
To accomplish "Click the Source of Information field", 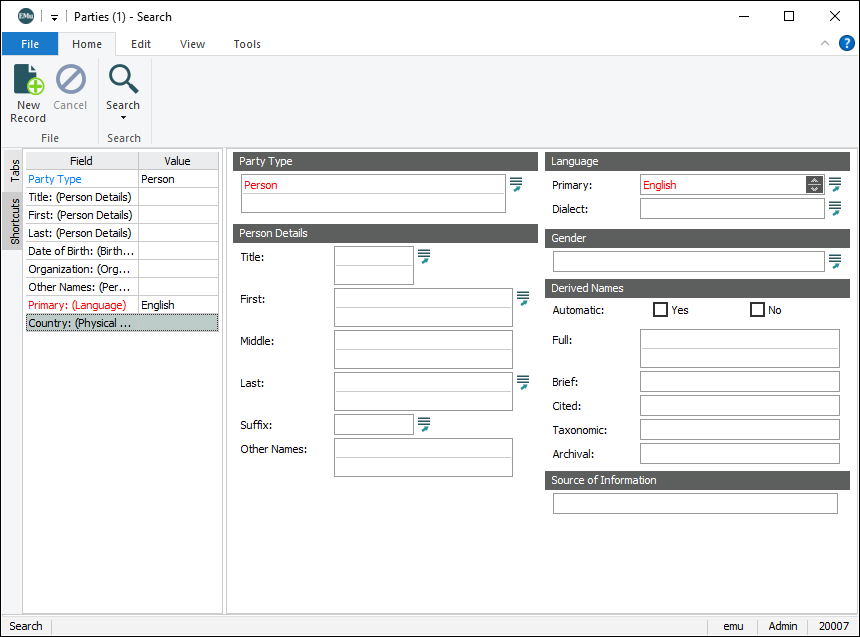I will click(695, 503).
